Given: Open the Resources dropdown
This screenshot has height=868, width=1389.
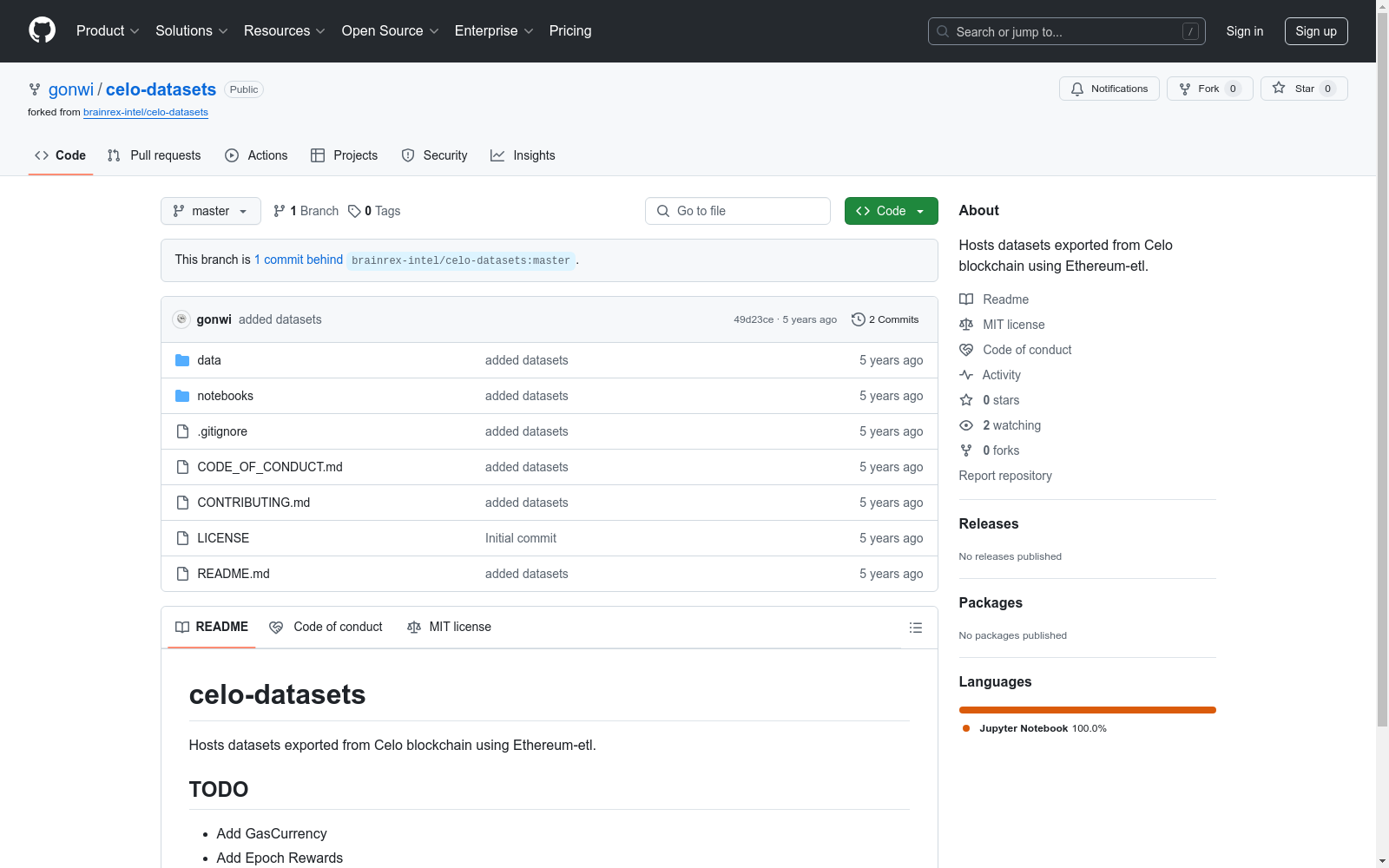Looking at the screenshot, I should (285, 30).
